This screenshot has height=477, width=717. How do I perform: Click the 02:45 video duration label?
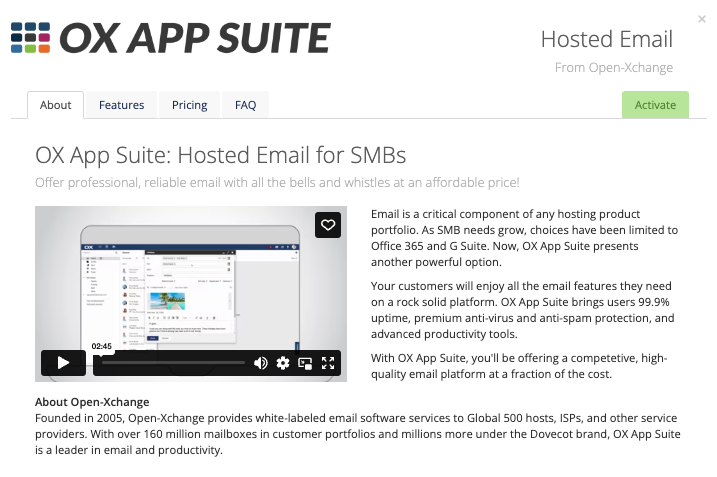pyautogui.click(x=102, y=346)
